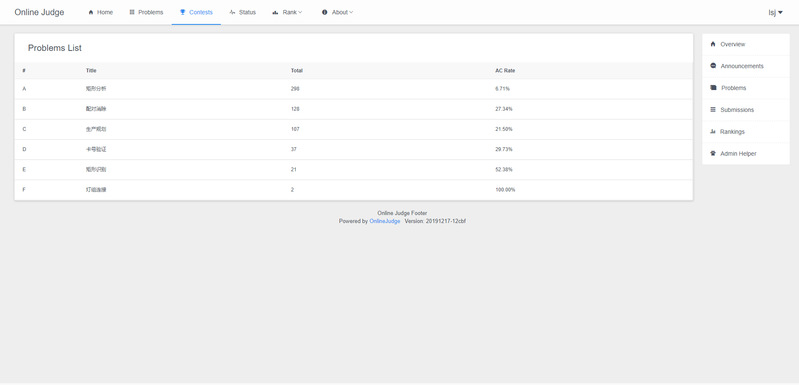Expand the About dropdown chevron
799x385 pixels.
[x=351, y=12]
